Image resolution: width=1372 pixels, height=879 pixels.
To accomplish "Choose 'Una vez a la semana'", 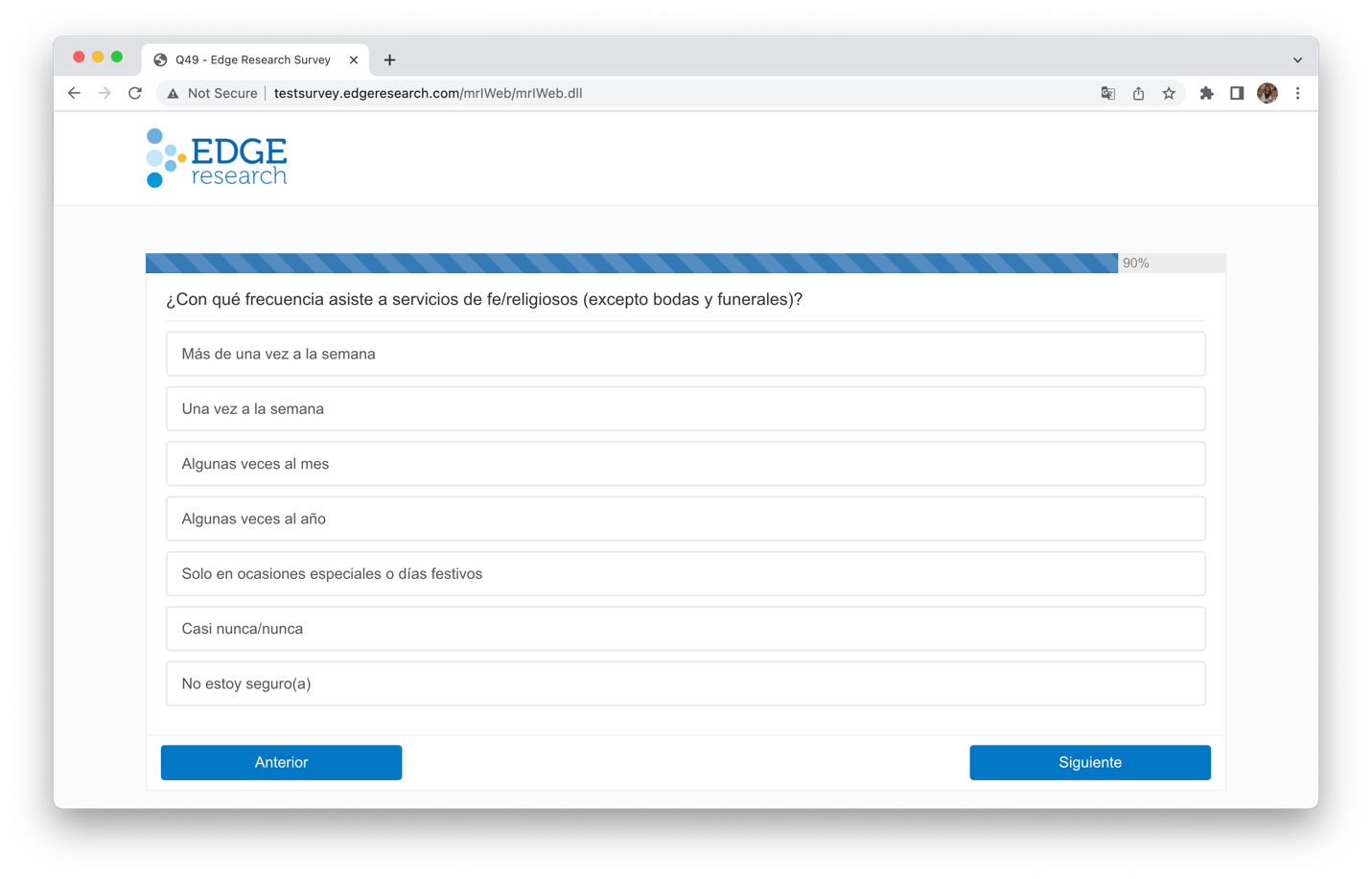I will click(x=685, y=408).
